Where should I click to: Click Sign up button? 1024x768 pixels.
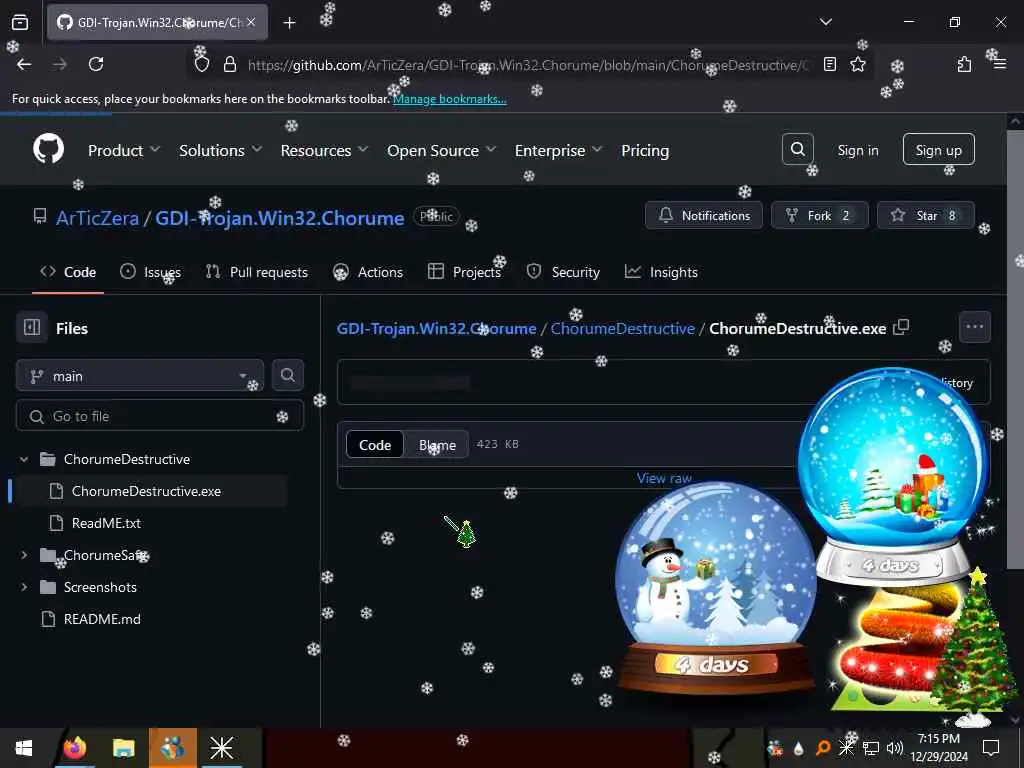pyautogui.click(x=938, y=150)
